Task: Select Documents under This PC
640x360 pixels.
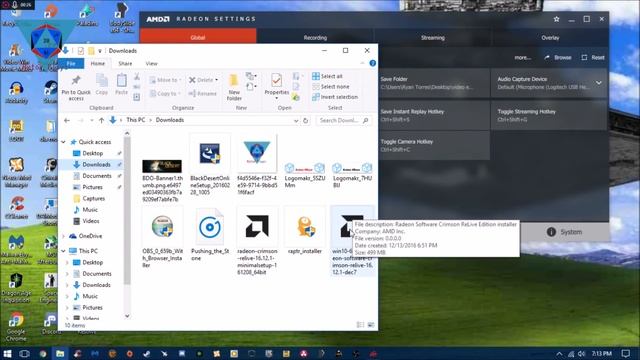Action: [97, 274]
